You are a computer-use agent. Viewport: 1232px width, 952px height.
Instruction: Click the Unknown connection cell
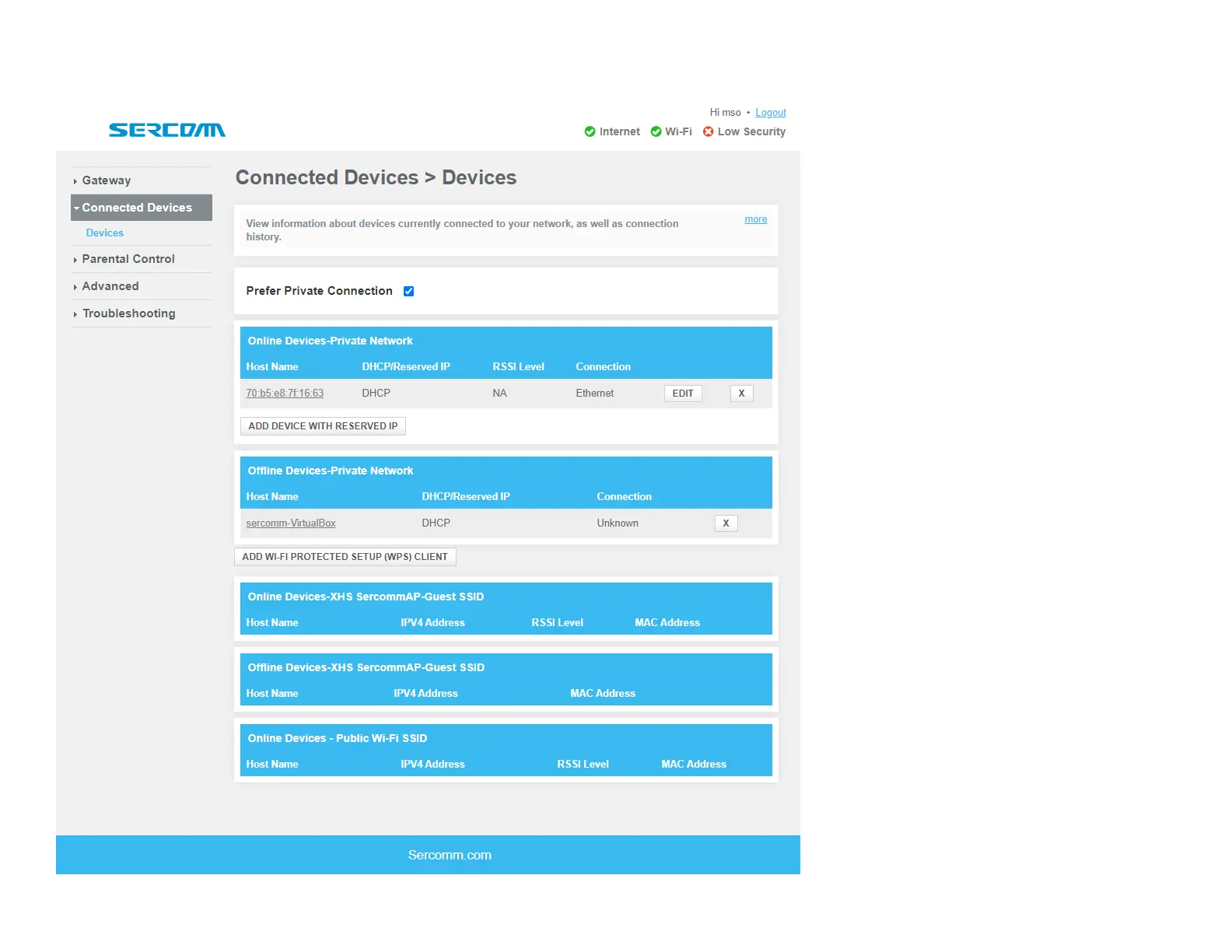tap(618, 523)
